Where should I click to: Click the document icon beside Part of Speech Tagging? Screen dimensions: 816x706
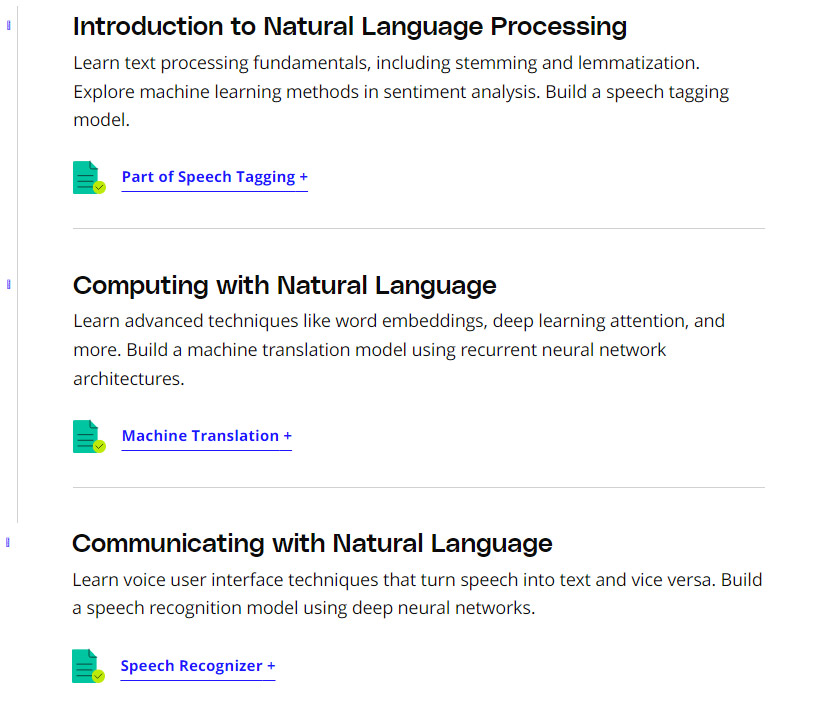point(90,177)
